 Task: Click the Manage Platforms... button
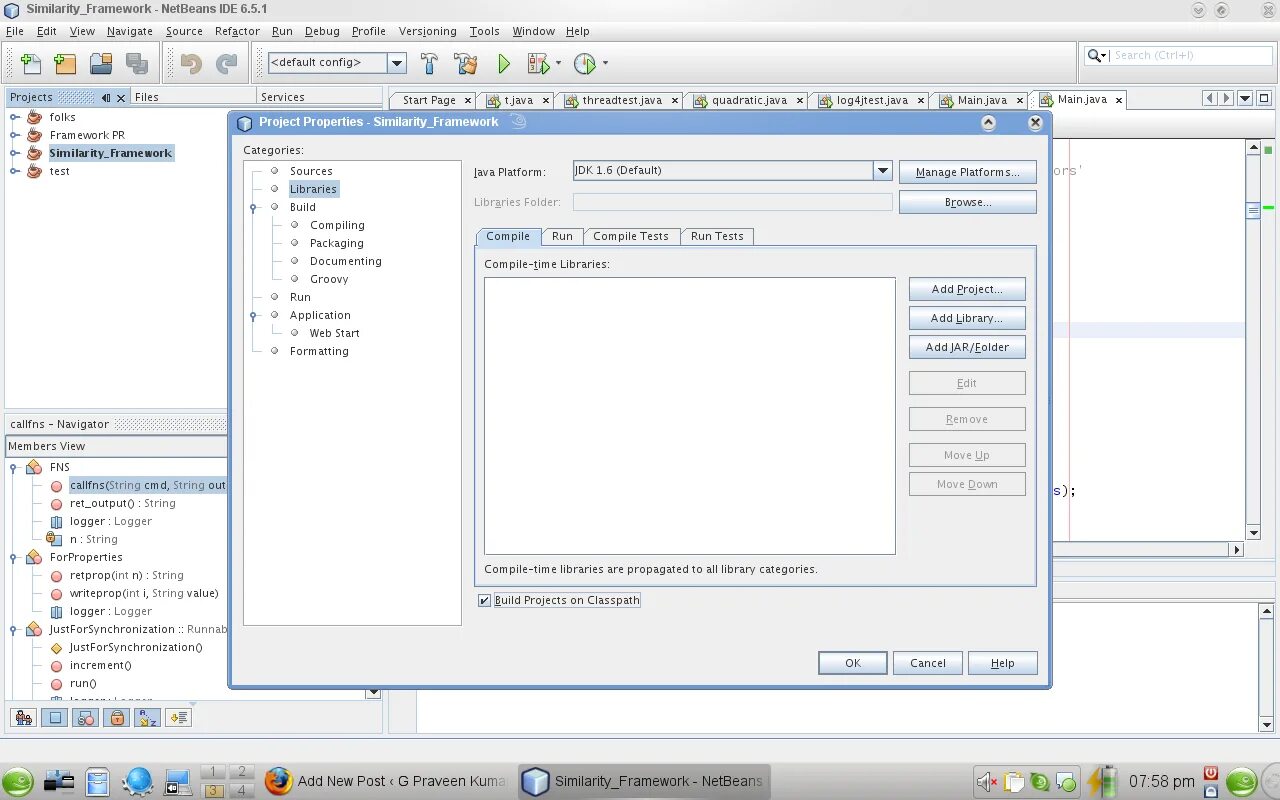[x=967, y=172]
